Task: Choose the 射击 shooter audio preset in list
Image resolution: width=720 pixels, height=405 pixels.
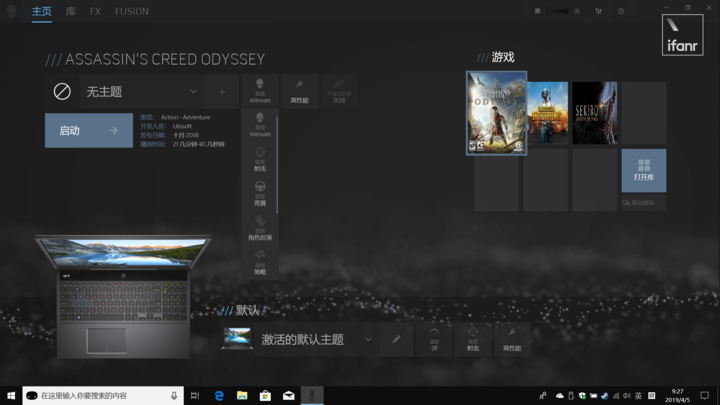Action: pos(260,159)
